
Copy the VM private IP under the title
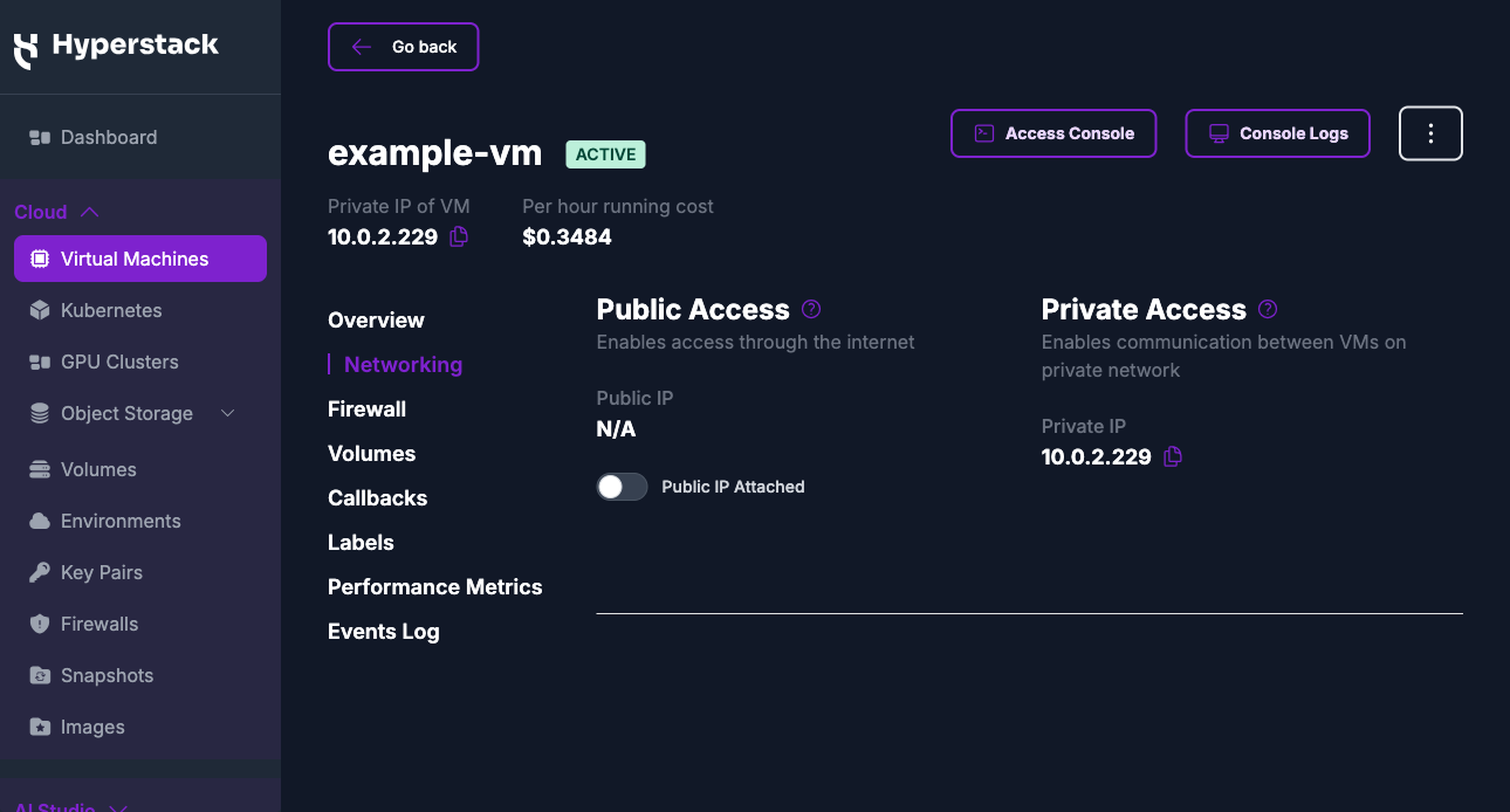459,236
